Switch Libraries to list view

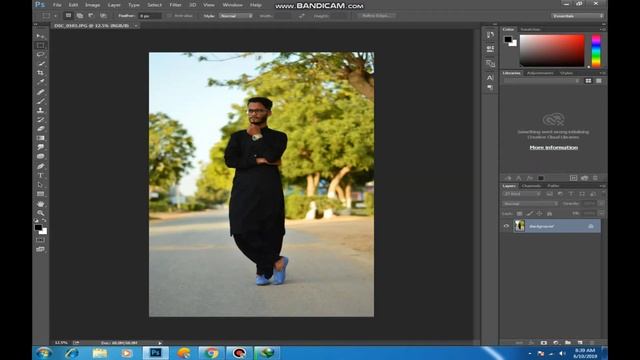598,81
